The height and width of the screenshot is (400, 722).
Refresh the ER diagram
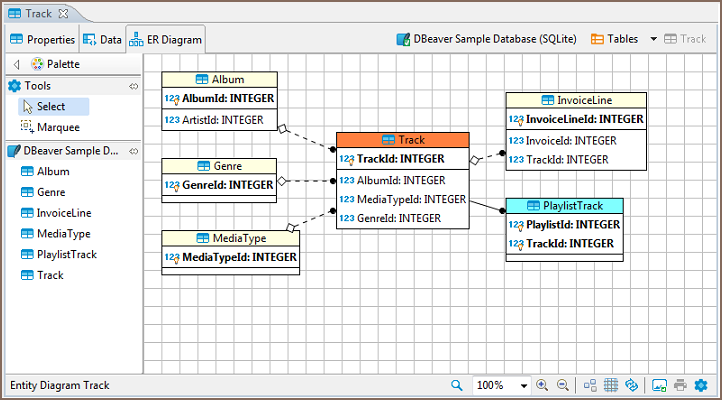pos(632,385)
